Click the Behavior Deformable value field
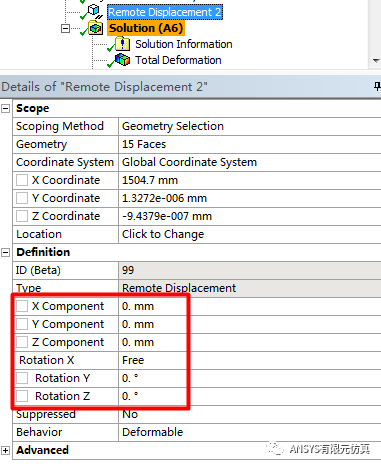 point(250,432)
